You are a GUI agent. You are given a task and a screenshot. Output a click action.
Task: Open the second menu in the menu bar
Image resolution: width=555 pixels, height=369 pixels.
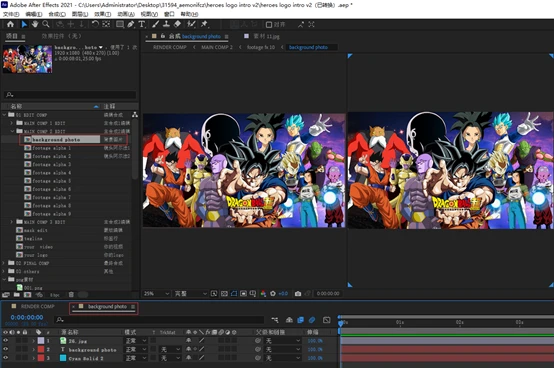[x=34, y=14]
